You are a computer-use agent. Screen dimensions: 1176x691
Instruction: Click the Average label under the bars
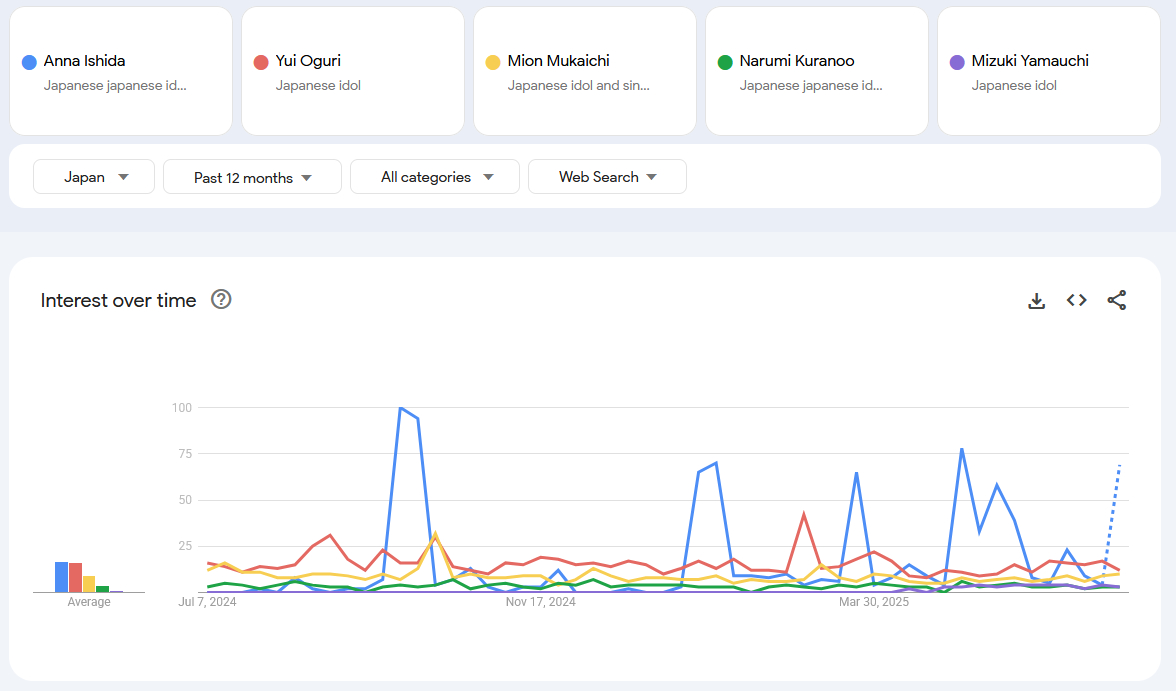pos(88,602)
